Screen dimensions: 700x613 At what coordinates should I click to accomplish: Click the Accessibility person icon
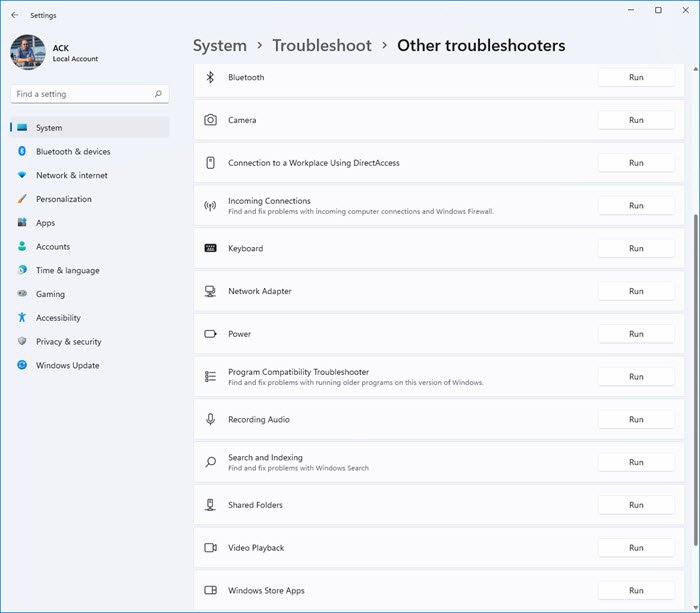click(x=22, y=318)
